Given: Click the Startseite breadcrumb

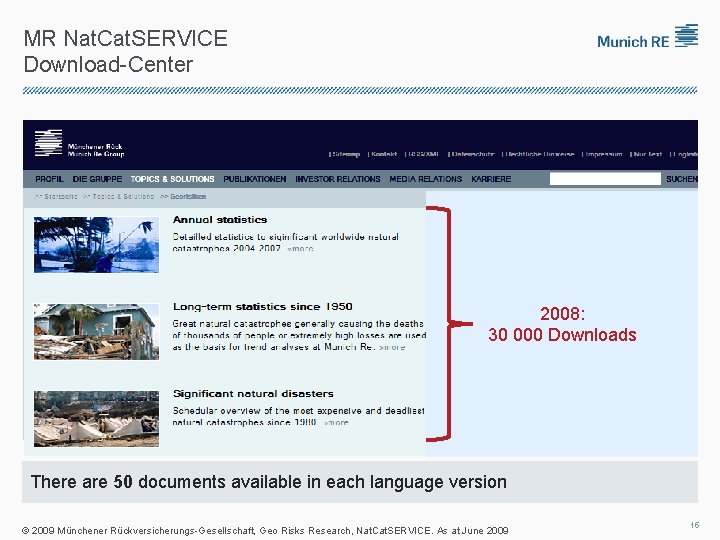Looking at the screenshot, I should (x=60, y=197).
